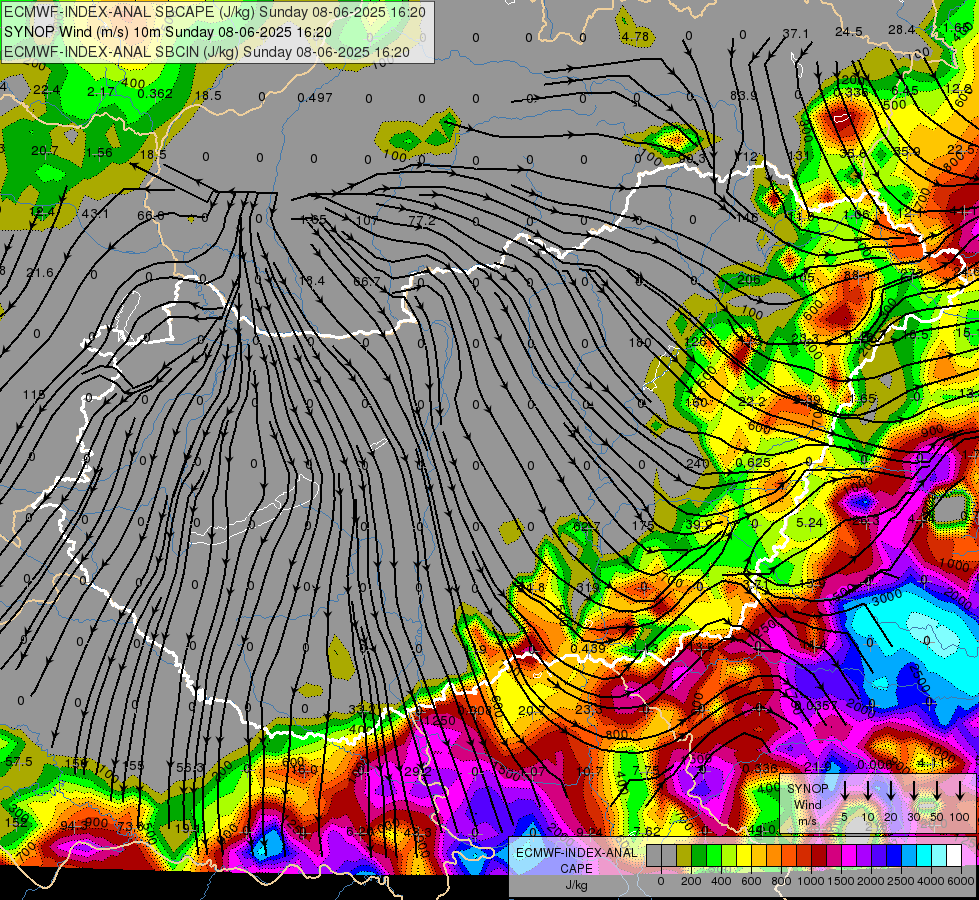Click the 'J/kg' unit label in legend

tap(576, 885)
